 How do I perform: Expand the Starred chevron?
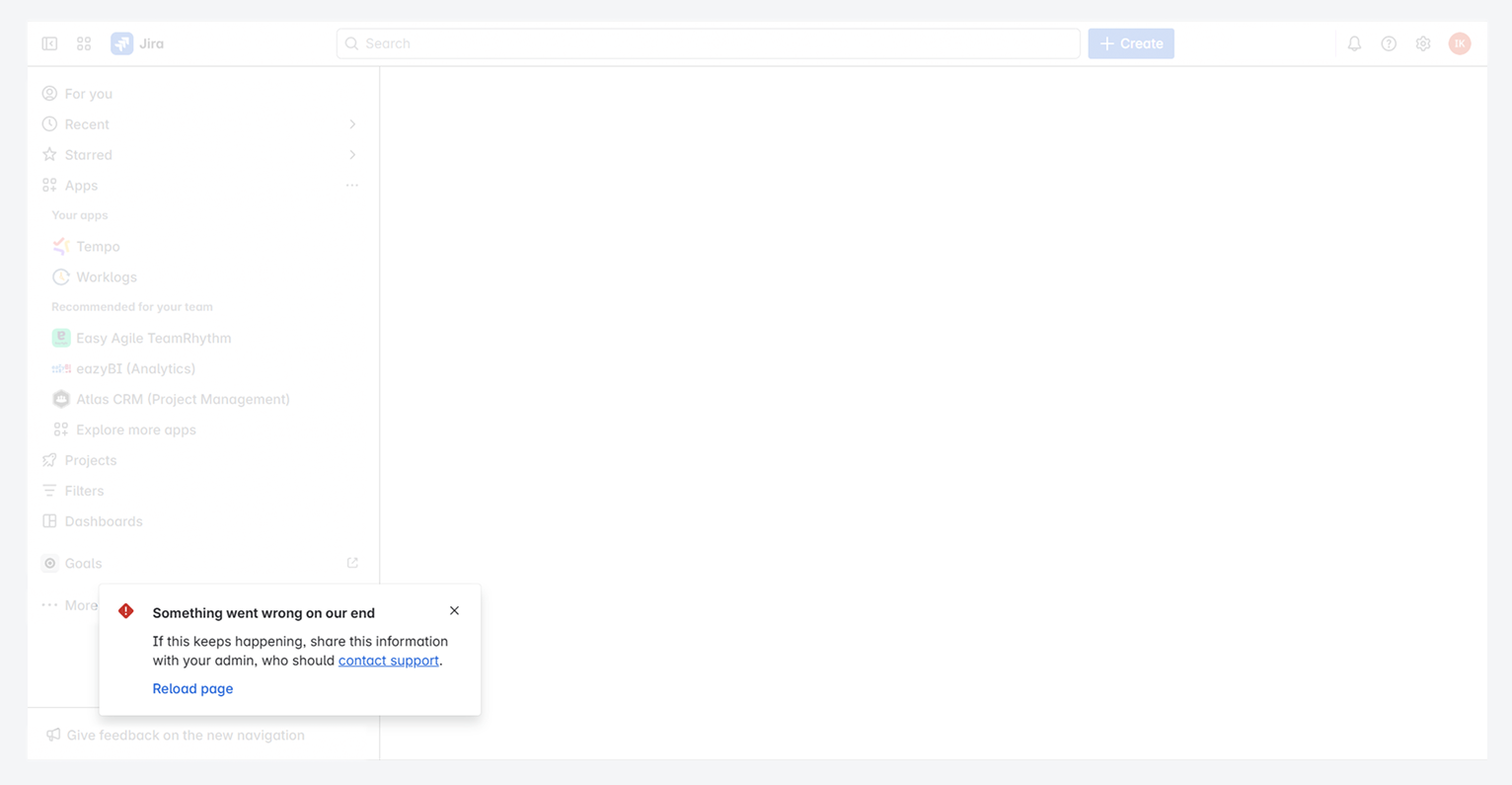pyautogui.click(x=352, y=155)
